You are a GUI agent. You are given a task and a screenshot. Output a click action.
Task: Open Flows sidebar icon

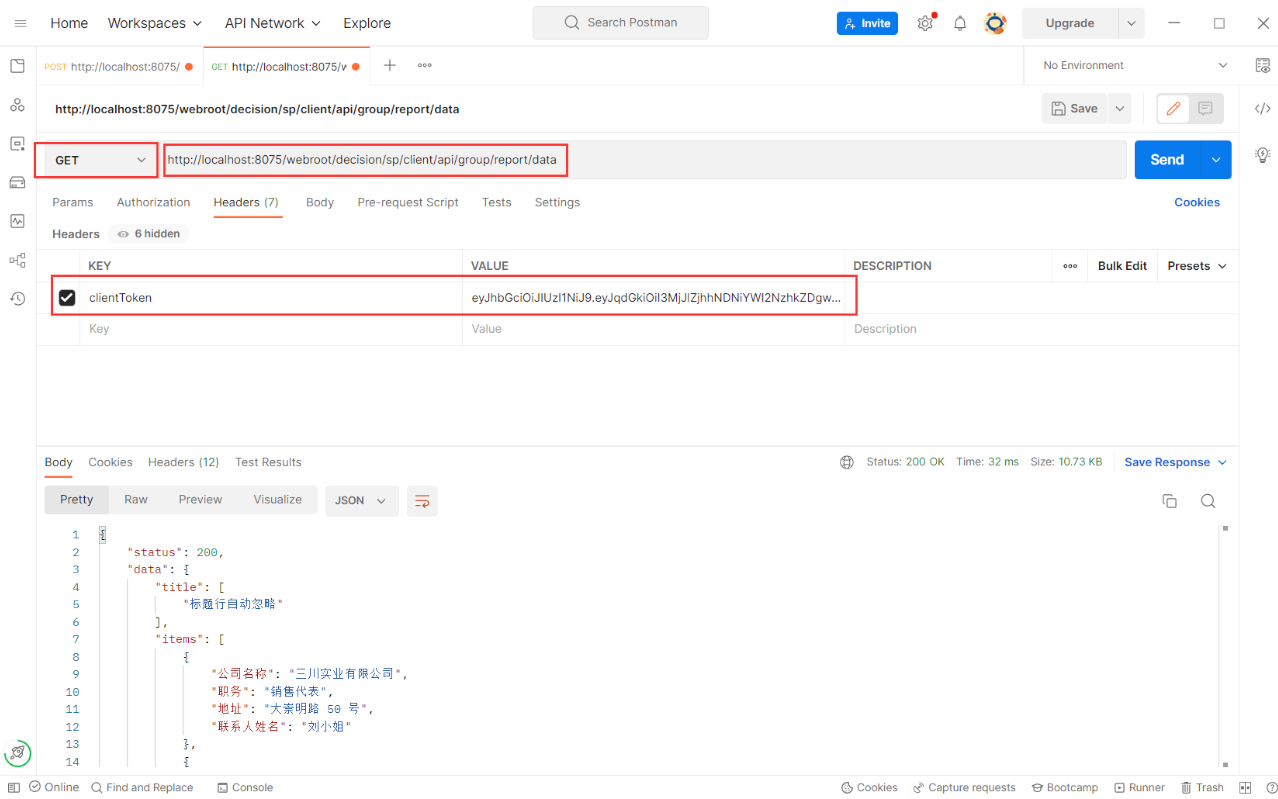(x=17, y=260)
